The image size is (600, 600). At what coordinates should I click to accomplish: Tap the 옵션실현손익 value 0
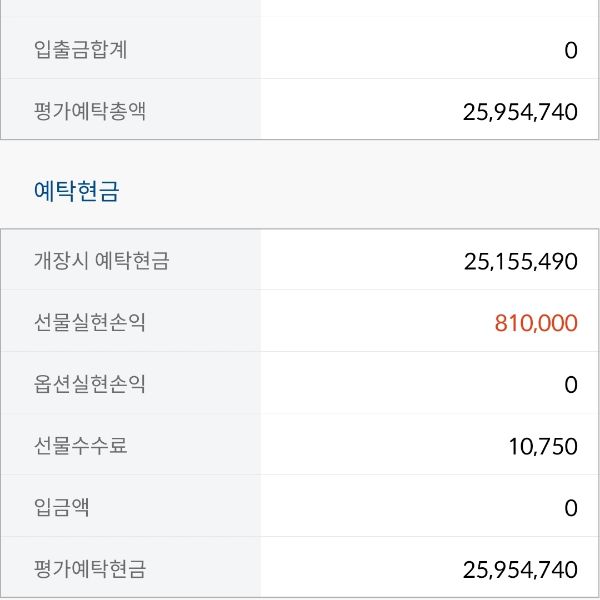570,384
